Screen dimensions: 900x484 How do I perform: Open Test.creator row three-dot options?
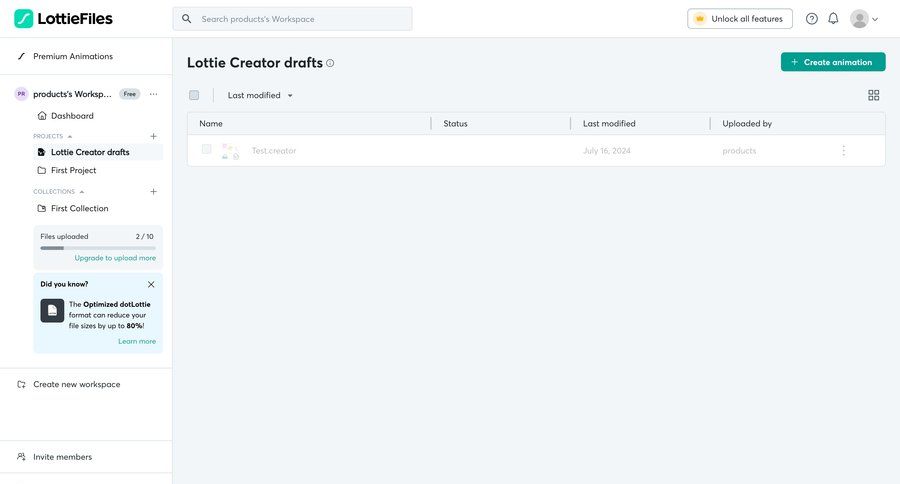843,150
